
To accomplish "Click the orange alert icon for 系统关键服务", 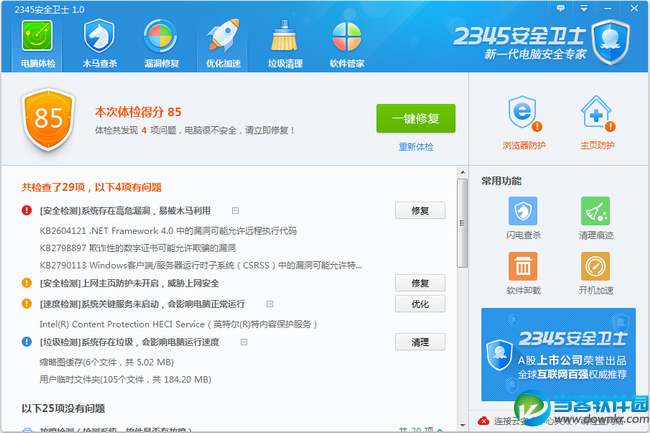I will point(27,304).
